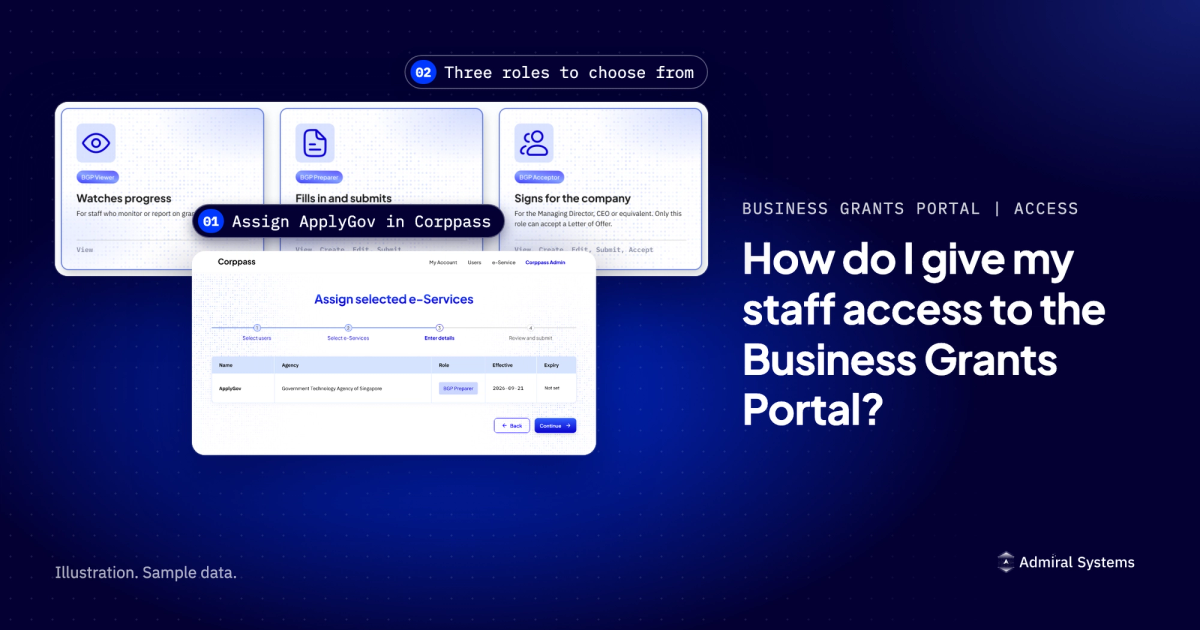The image size is (1200, 630).
Task: Click the Continue button
Action: point(555,425)
